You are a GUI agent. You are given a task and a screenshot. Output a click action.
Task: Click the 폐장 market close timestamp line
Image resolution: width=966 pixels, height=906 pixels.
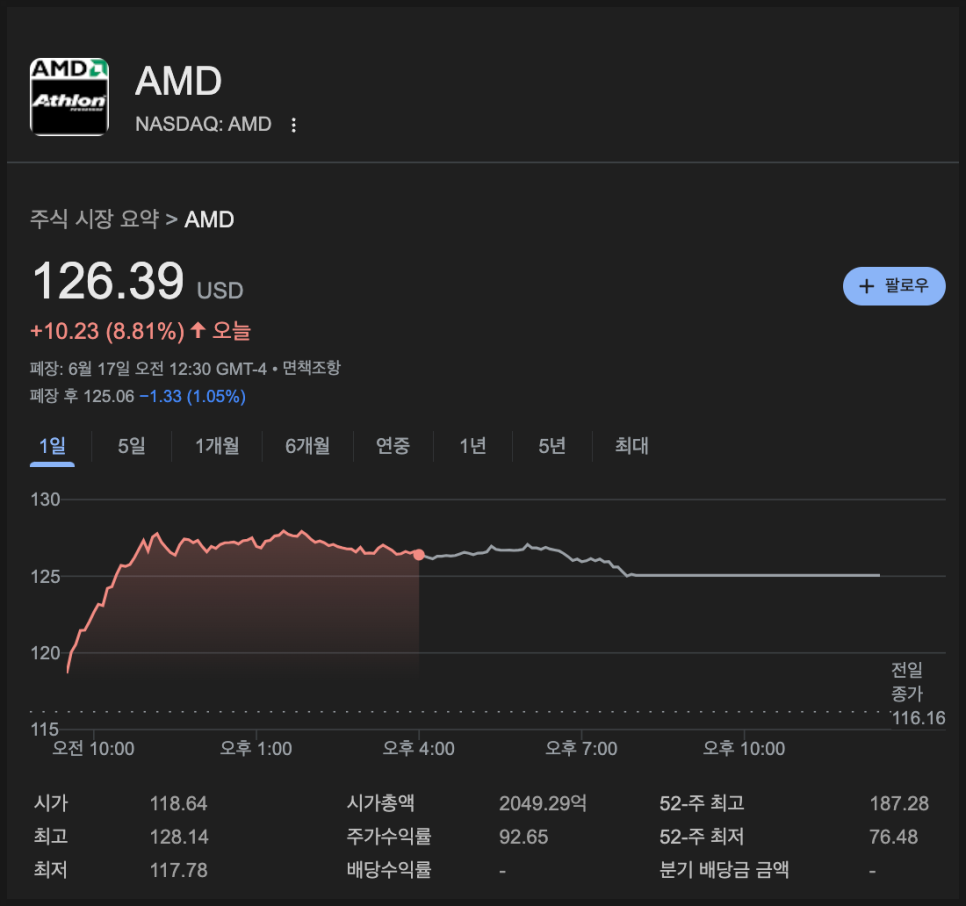(x=148, y=368)
